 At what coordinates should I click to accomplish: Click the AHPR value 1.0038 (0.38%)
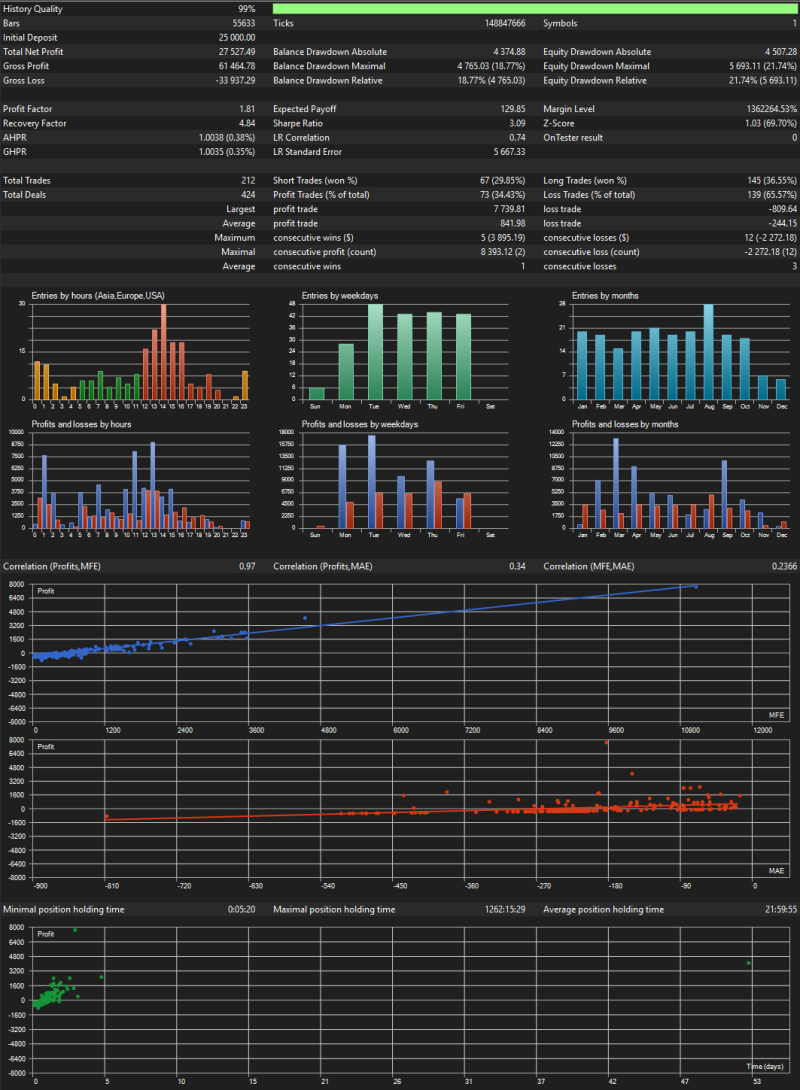pos(227,138)
